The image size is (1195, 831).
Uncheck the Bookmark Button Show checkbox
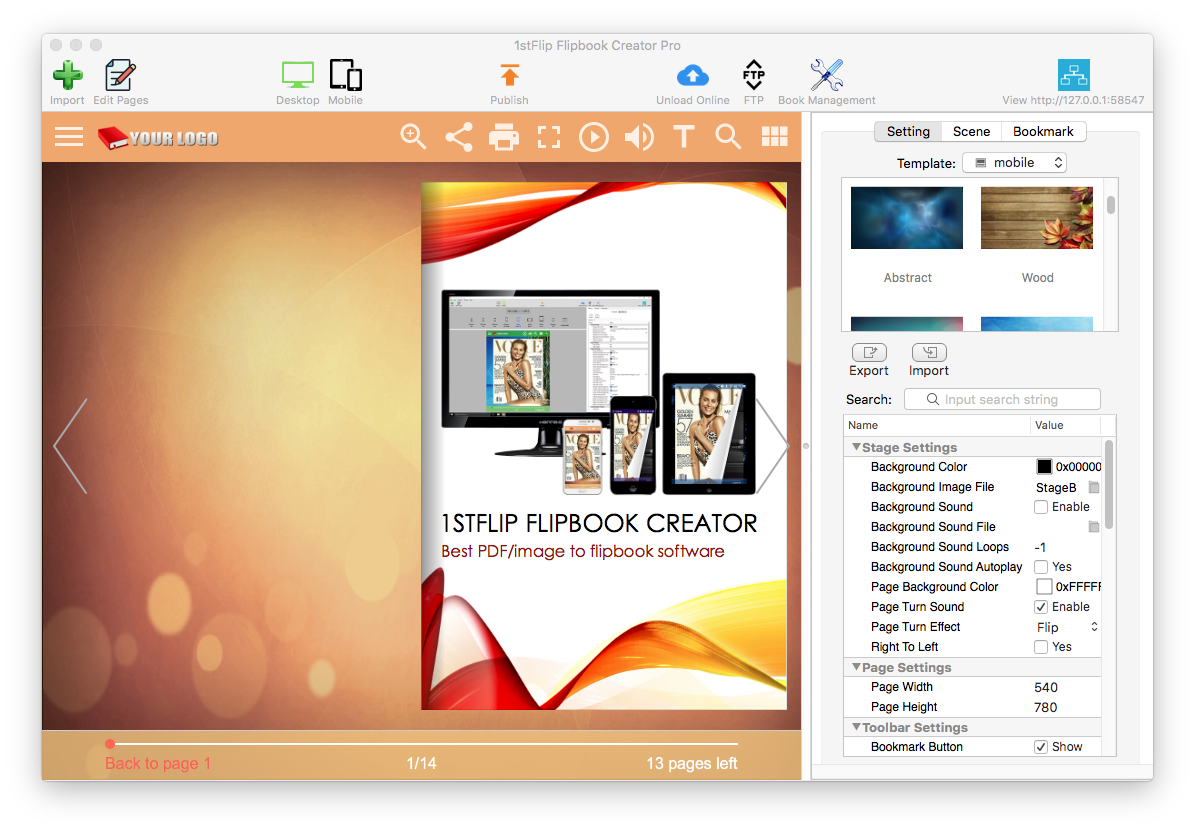(x=1041, y=747)
